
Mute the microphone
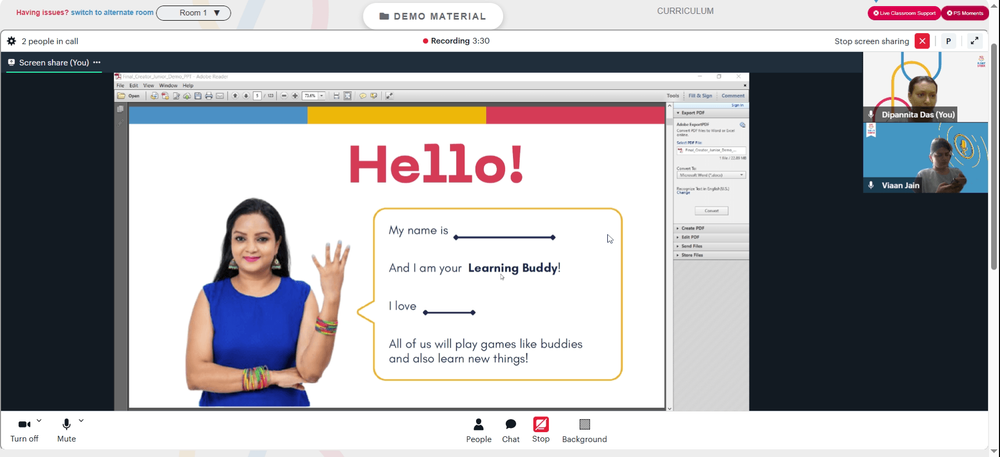coord(66,424)
